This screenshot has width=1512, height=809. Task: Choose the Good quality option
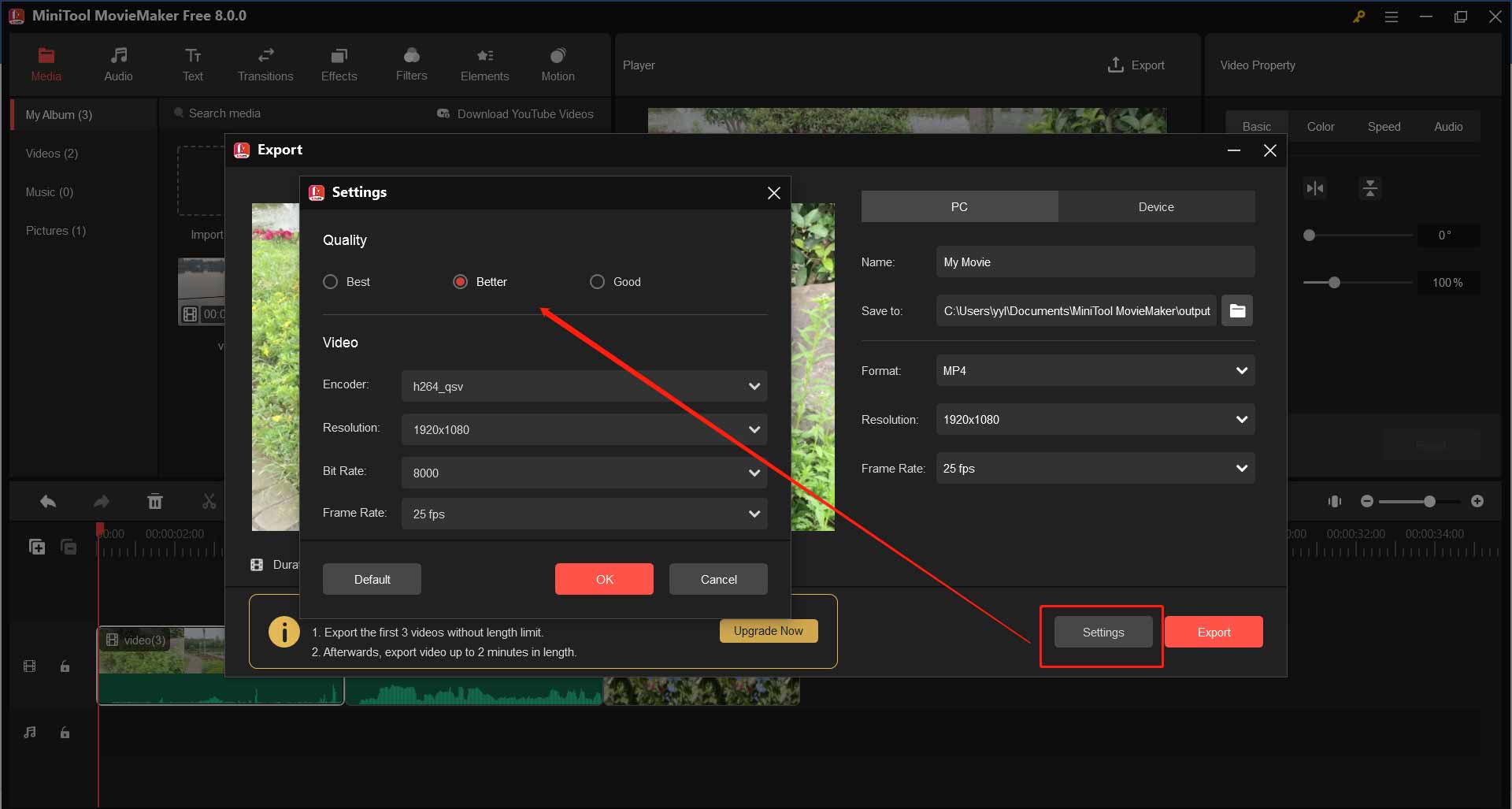tap(597, 281)
